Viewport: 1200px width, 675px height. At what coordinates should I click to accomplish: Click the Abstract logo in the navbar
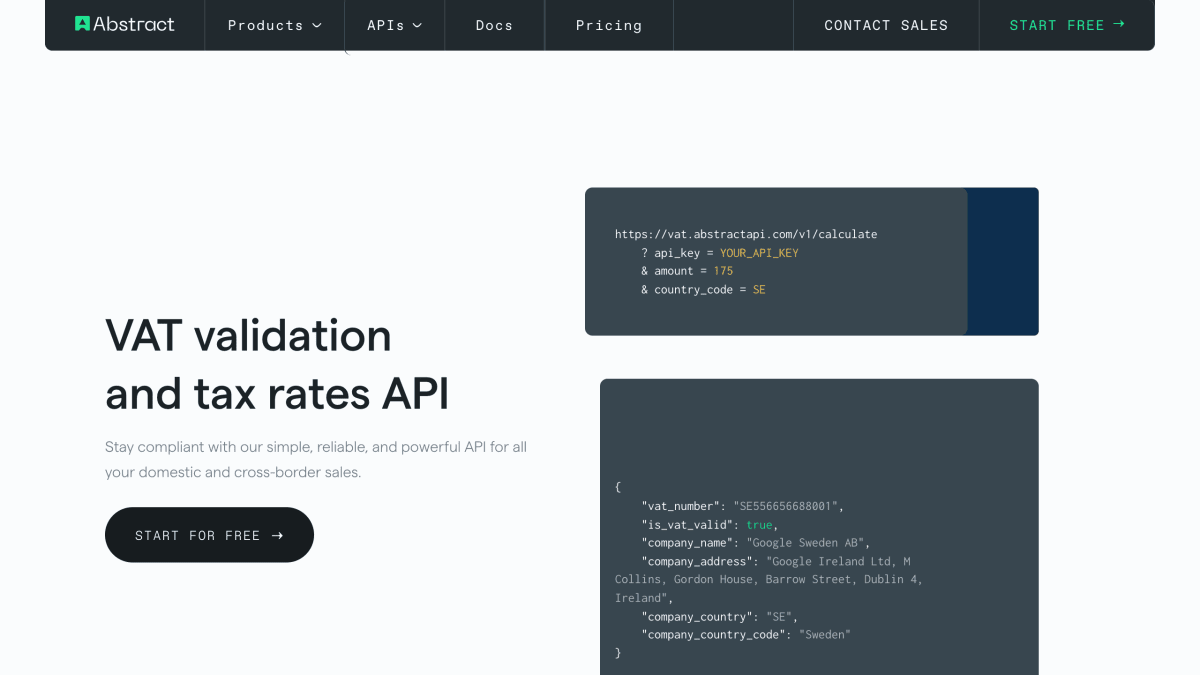pos(125,24)
